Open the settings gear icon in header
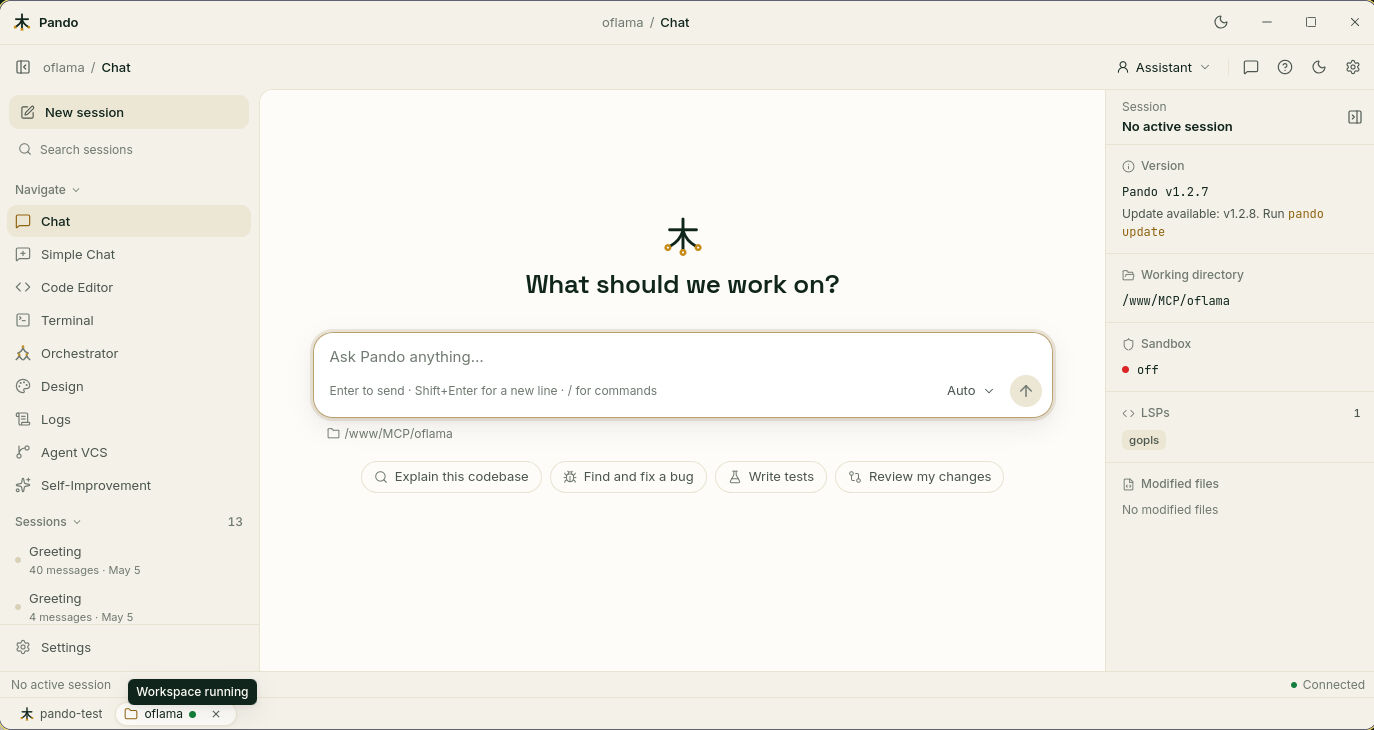Viewport: 1374px width, 730px height. pyautogui.click(x=1353, y=67)
